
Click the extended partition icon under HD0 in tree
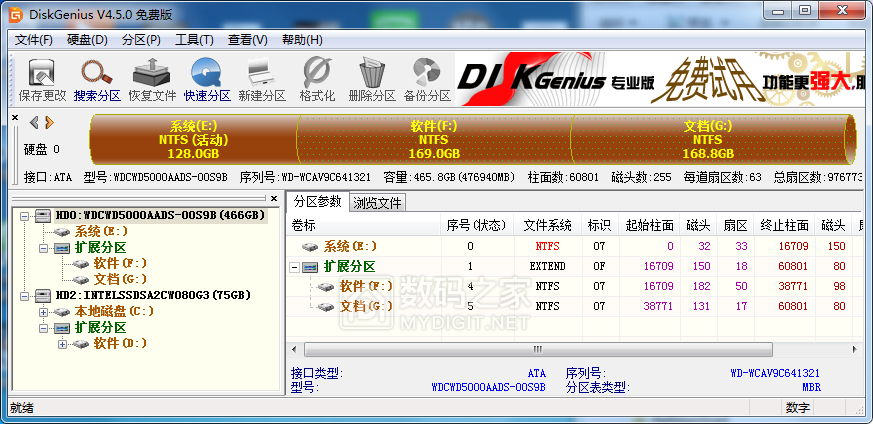[x=62, y=248]
